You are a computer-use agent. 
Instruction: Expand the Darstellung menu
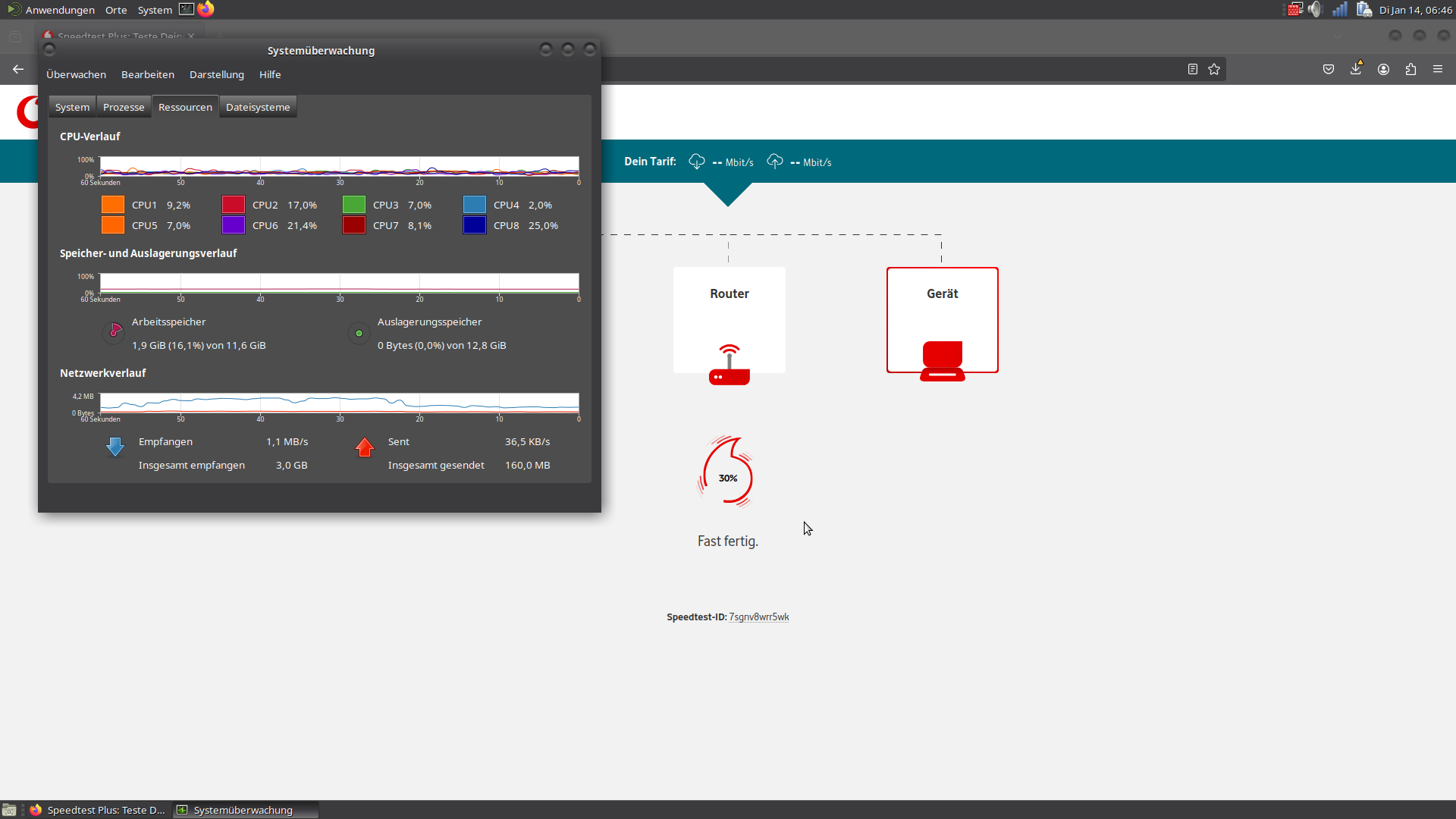point(217,74)
